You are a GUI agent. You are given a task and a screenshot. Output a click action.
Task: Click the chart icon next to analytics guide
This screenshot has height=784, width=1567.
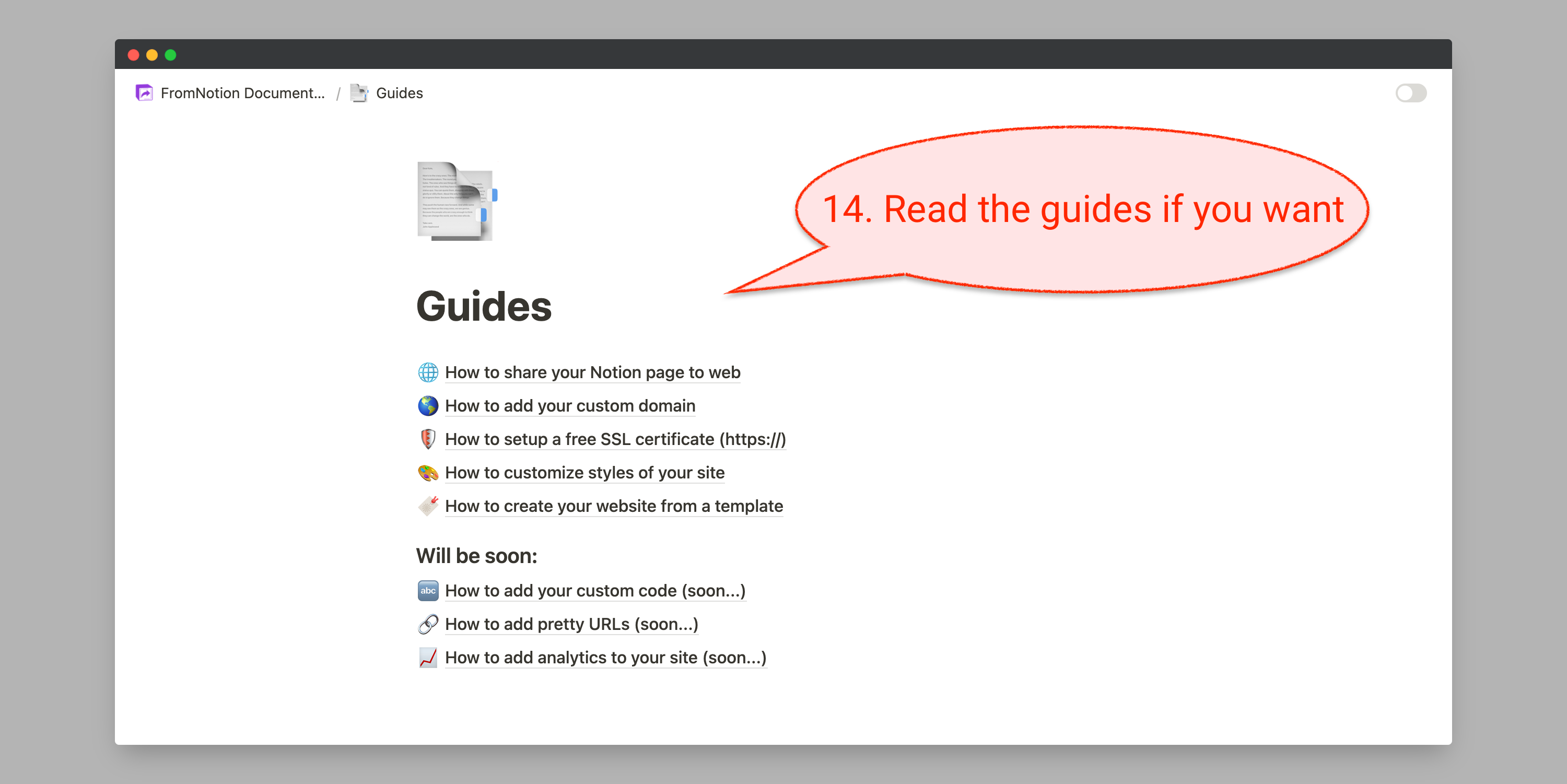(x=428, y=658)
